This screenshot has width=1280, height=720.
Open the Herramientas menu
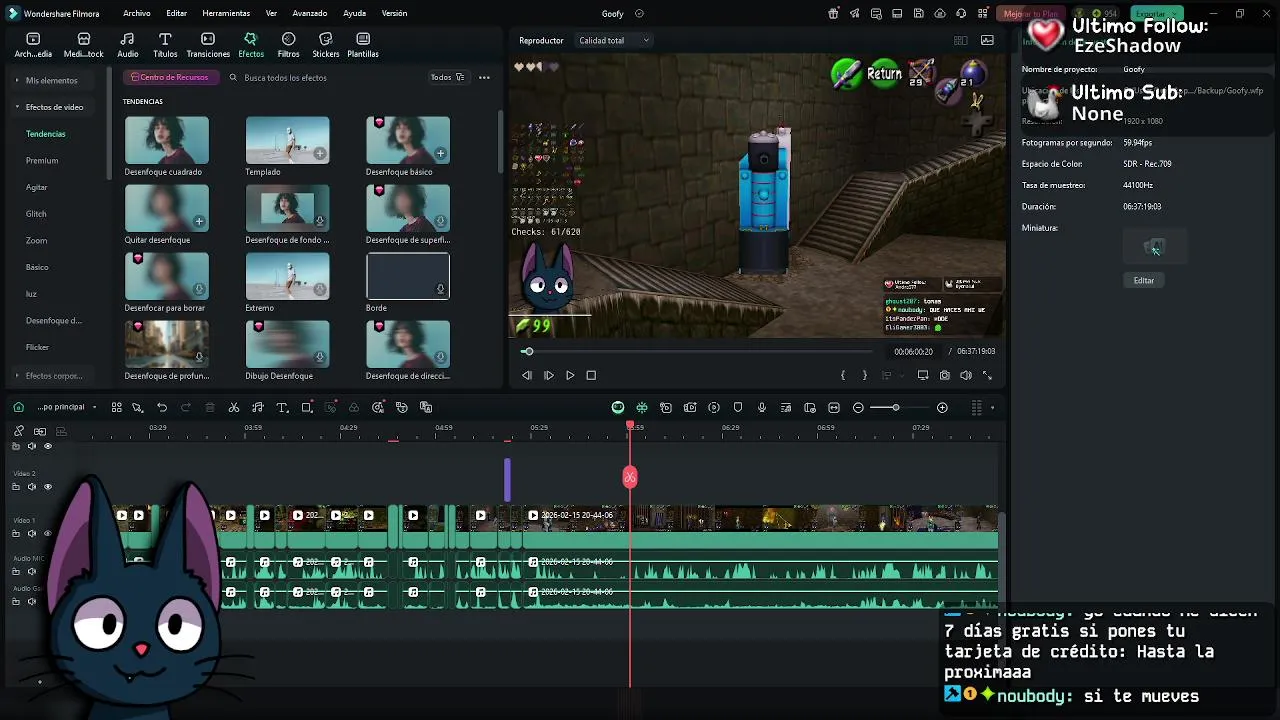226,13
